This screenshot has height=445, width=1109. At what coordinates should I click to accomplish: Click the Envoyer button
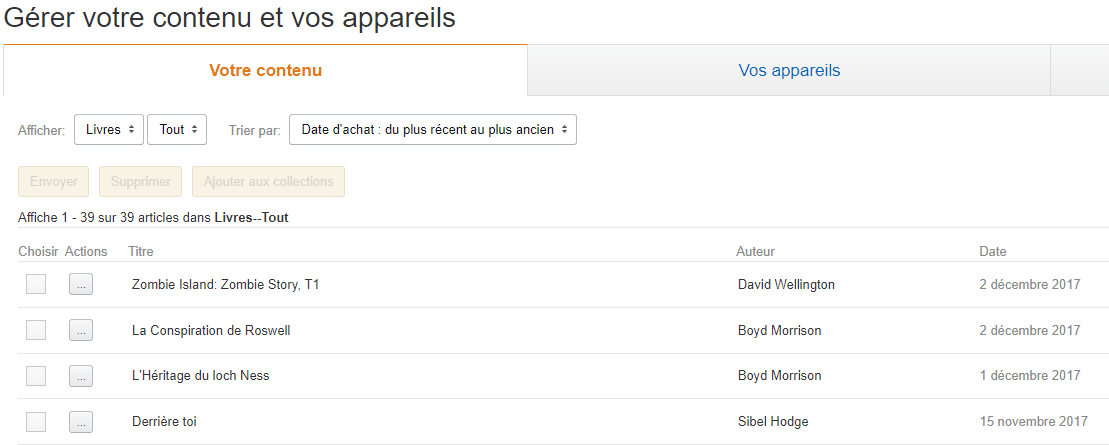pyautogui.click(x=54, y=182)
